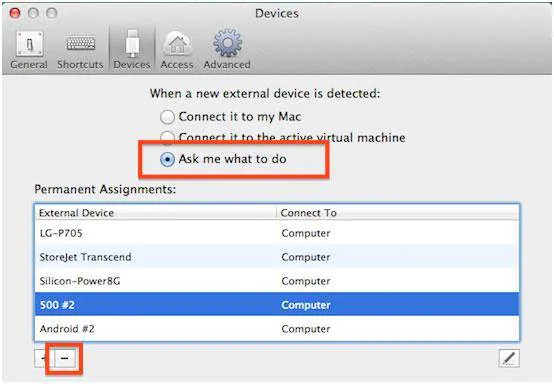The image size is (554, 384).
Task: Open the Advanced gear pane
Action: (x=227, y=49)
